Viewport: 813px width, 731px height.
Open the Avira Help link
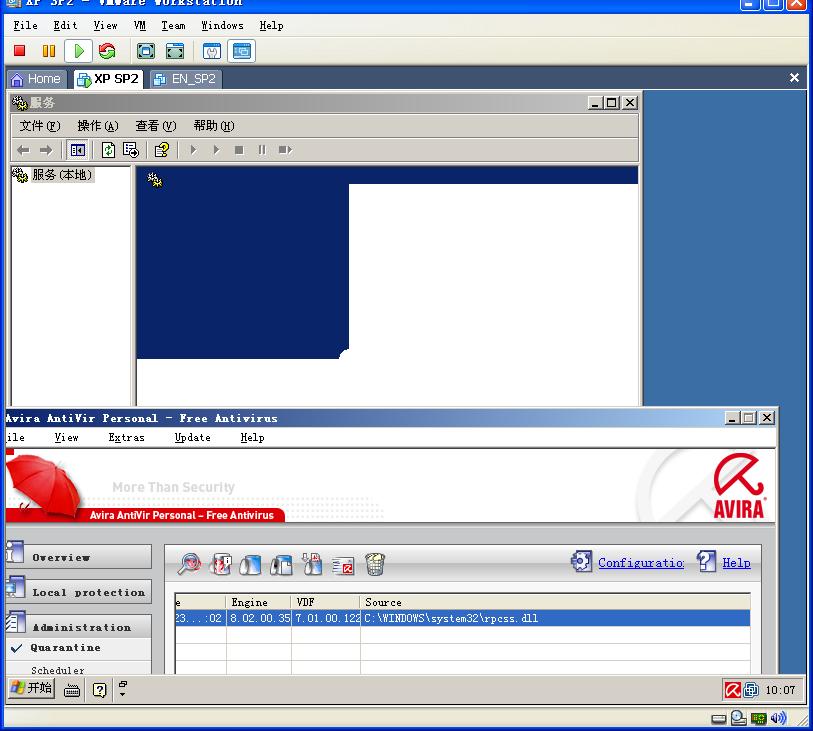coord(736,563)
